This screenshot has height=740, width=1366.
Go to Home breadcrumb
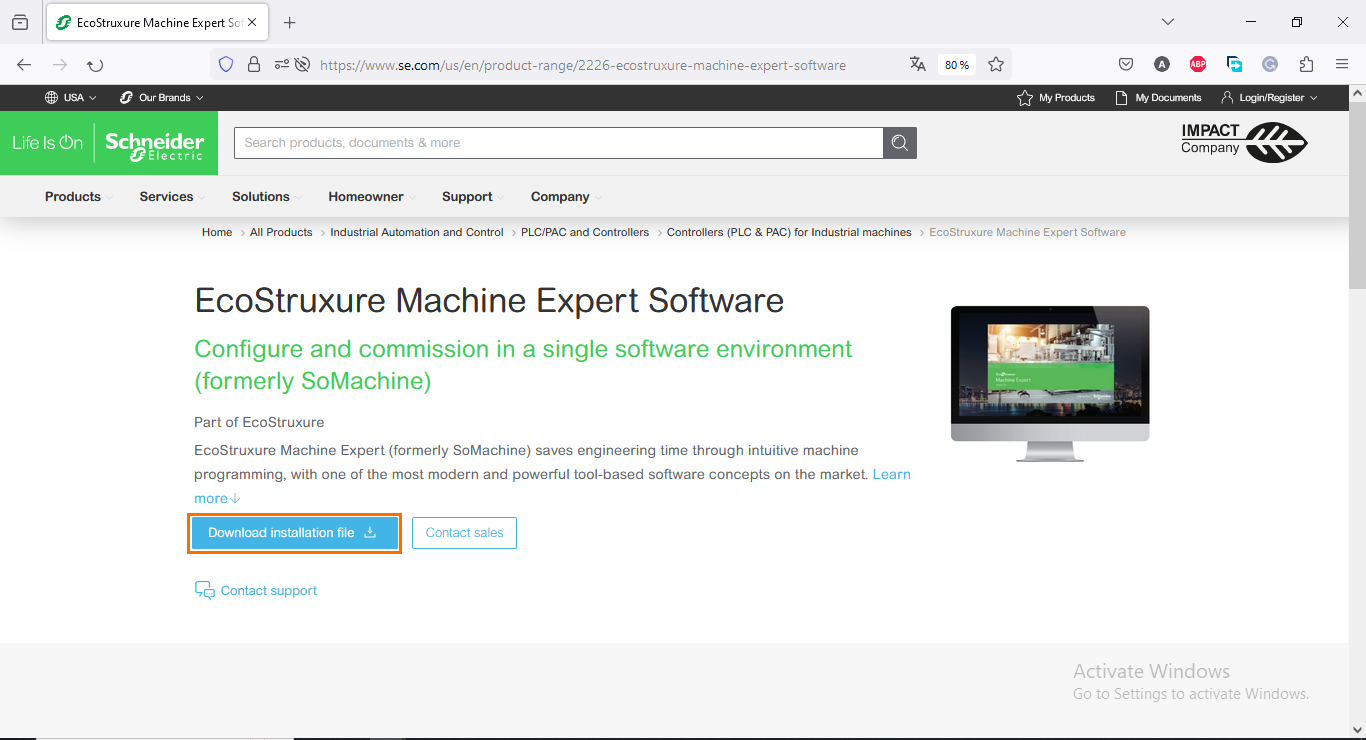coord(217,232)
